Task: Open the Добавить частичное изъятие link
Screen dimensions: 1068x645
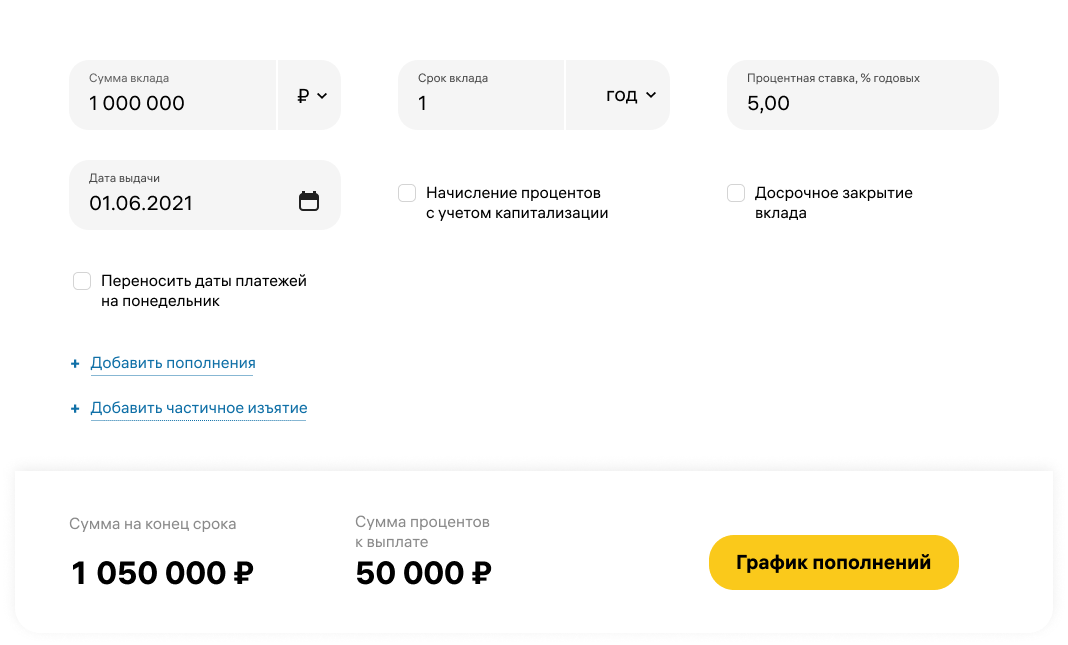Action: click(199, 408)
